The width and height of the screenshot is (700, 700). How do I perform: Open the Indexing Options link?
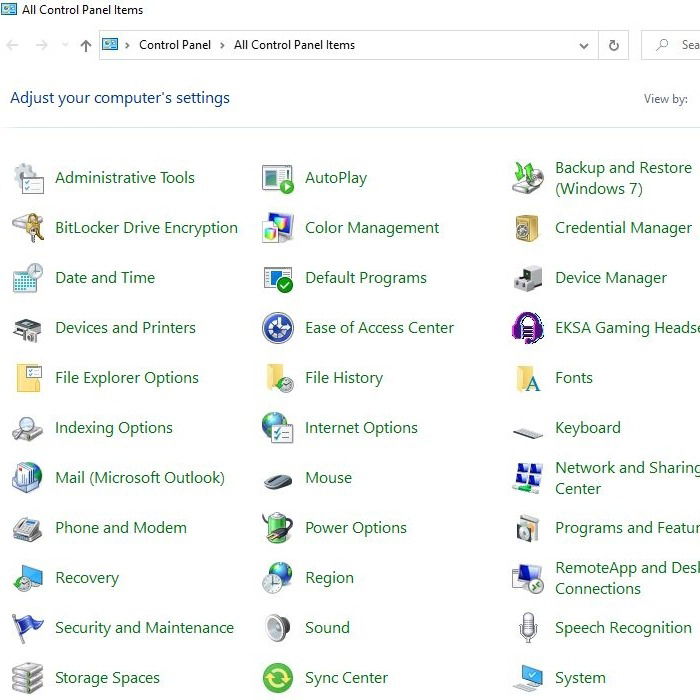114,428
